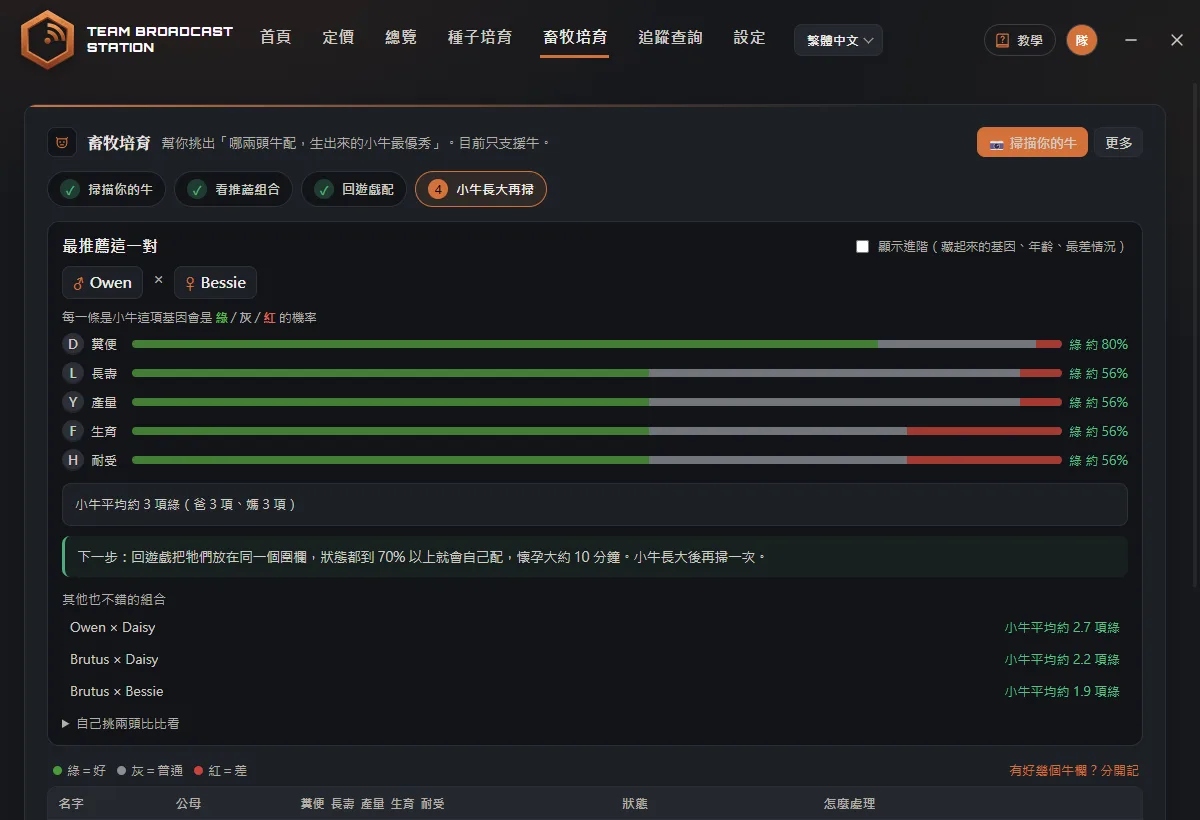Click the 怎麼處理 column header
The height and width of the screenshot is (820, 1200).
click(x=849, y=804)
